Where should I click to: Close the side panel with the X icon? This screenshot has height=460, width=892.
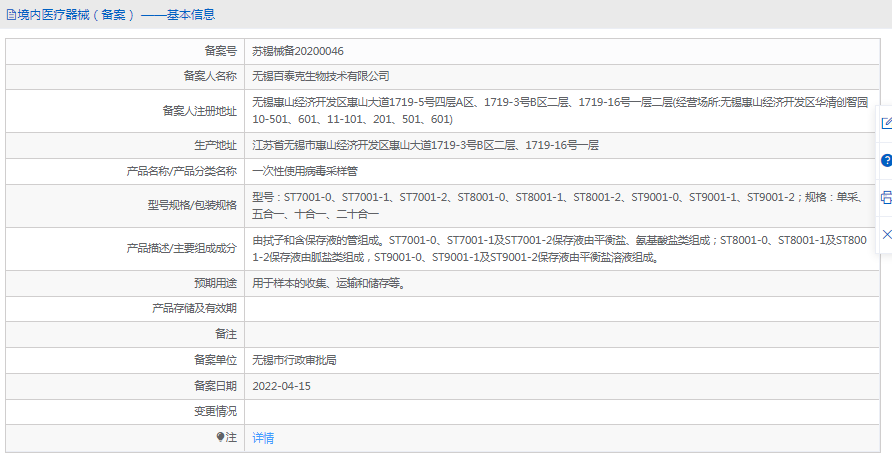coord(886,234)
